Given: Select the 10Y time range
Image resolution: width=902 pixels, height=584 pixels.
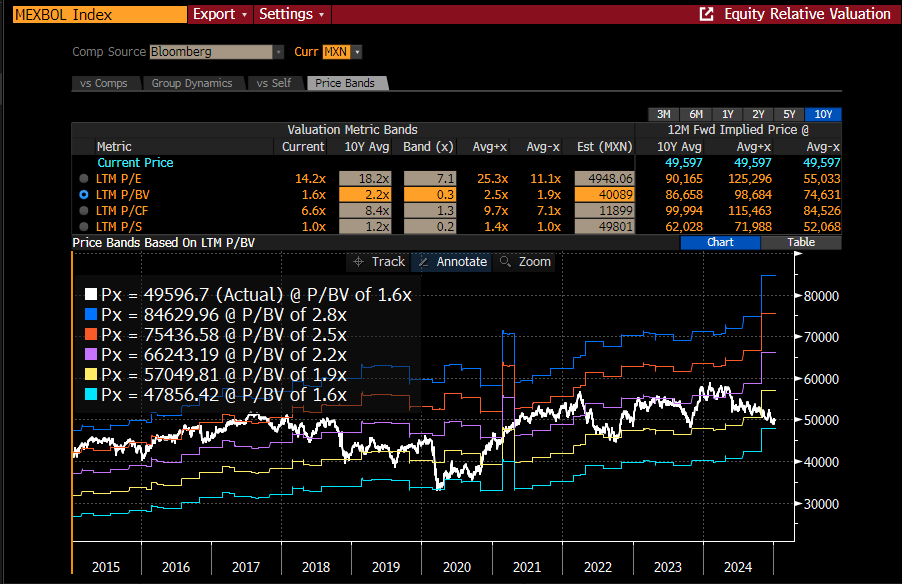Looking at the screenshot, I should pos(823,114).
